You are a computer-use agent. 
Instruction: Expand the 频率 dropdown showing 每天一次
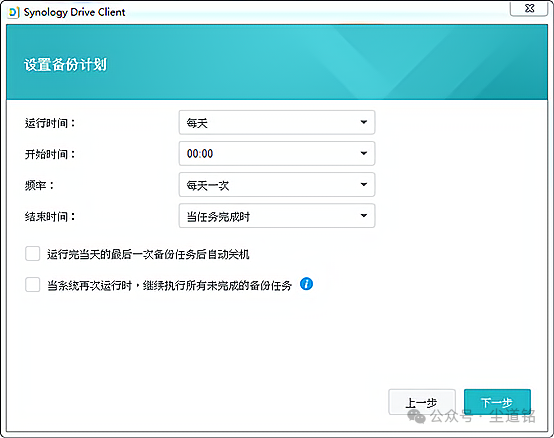pos(277,185)
